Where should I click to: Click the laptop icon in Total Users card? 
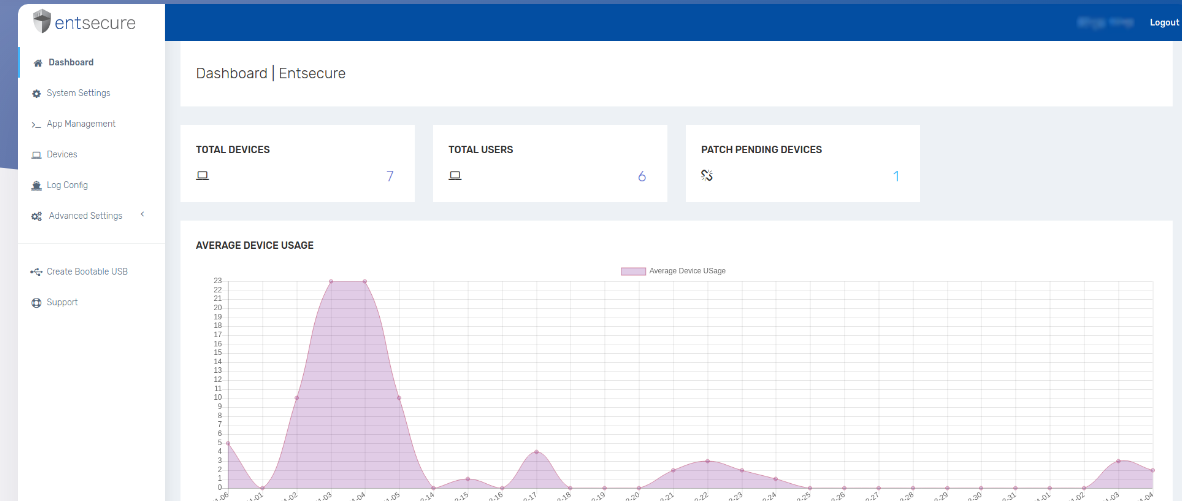(x=455, y=176)
